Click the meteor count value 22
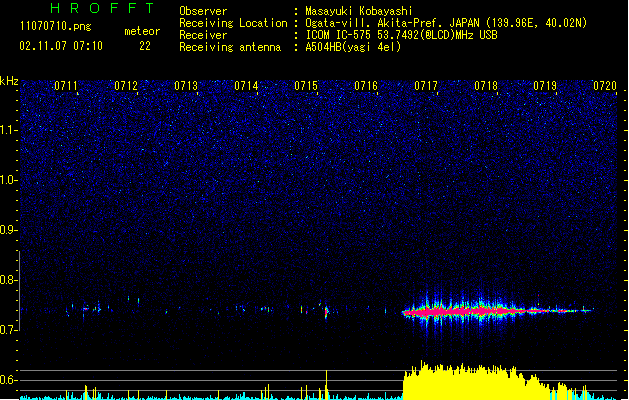Image resolution: width=629 pixels, height=400 pixels. point(145,46)
